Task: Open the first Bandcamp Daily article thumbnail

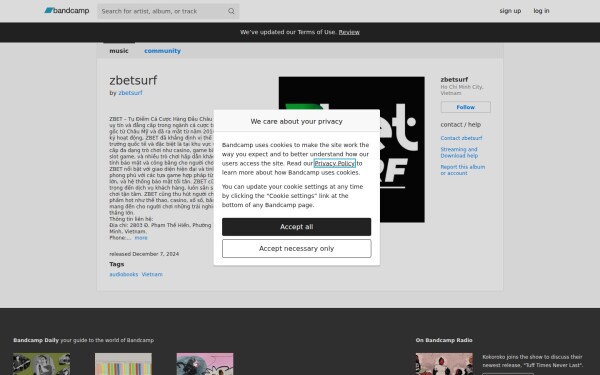Action: click(41, 364)
